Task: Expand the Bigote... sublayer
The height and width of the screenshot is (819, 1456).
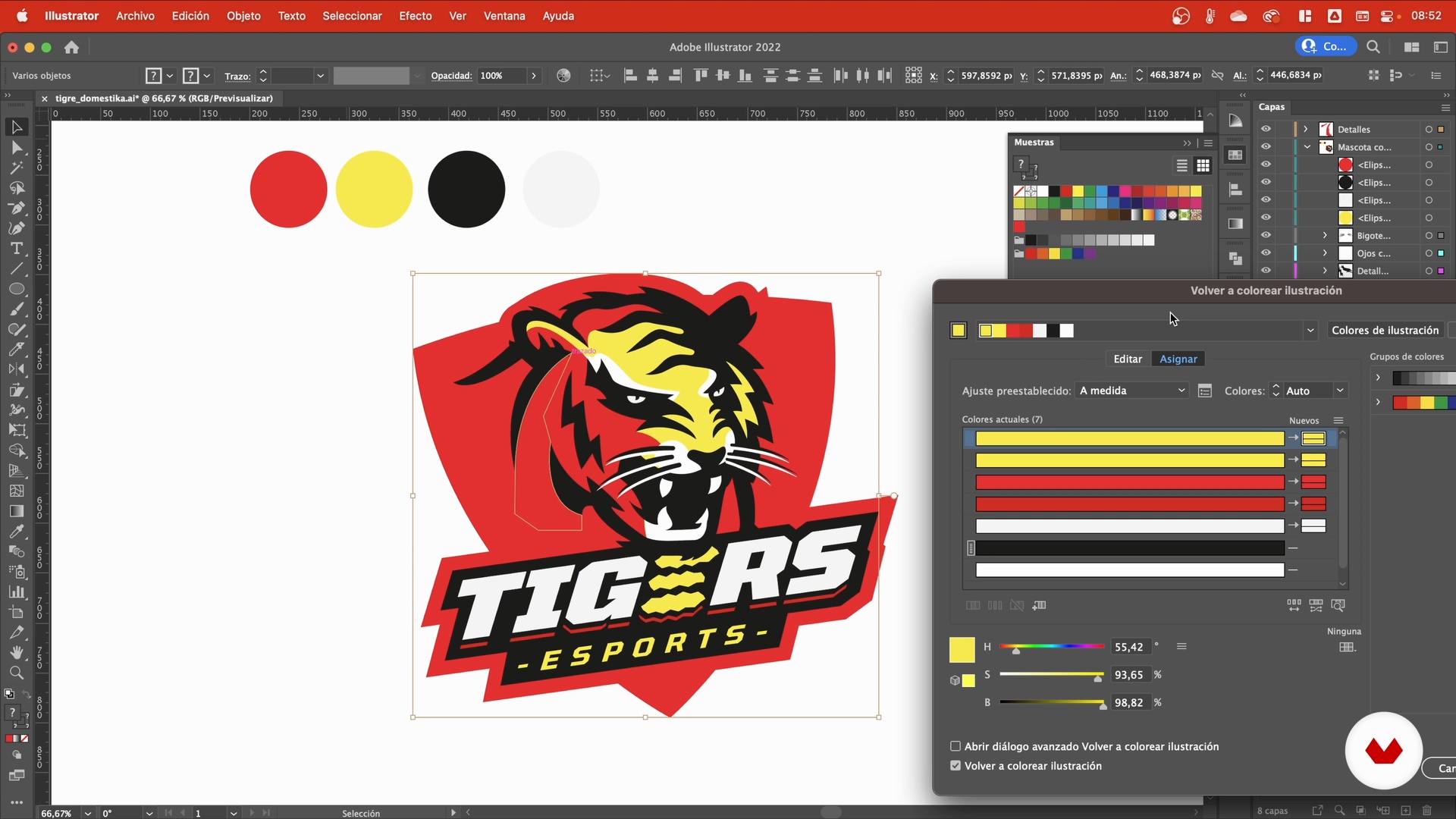Action: tap(1325, 235)
